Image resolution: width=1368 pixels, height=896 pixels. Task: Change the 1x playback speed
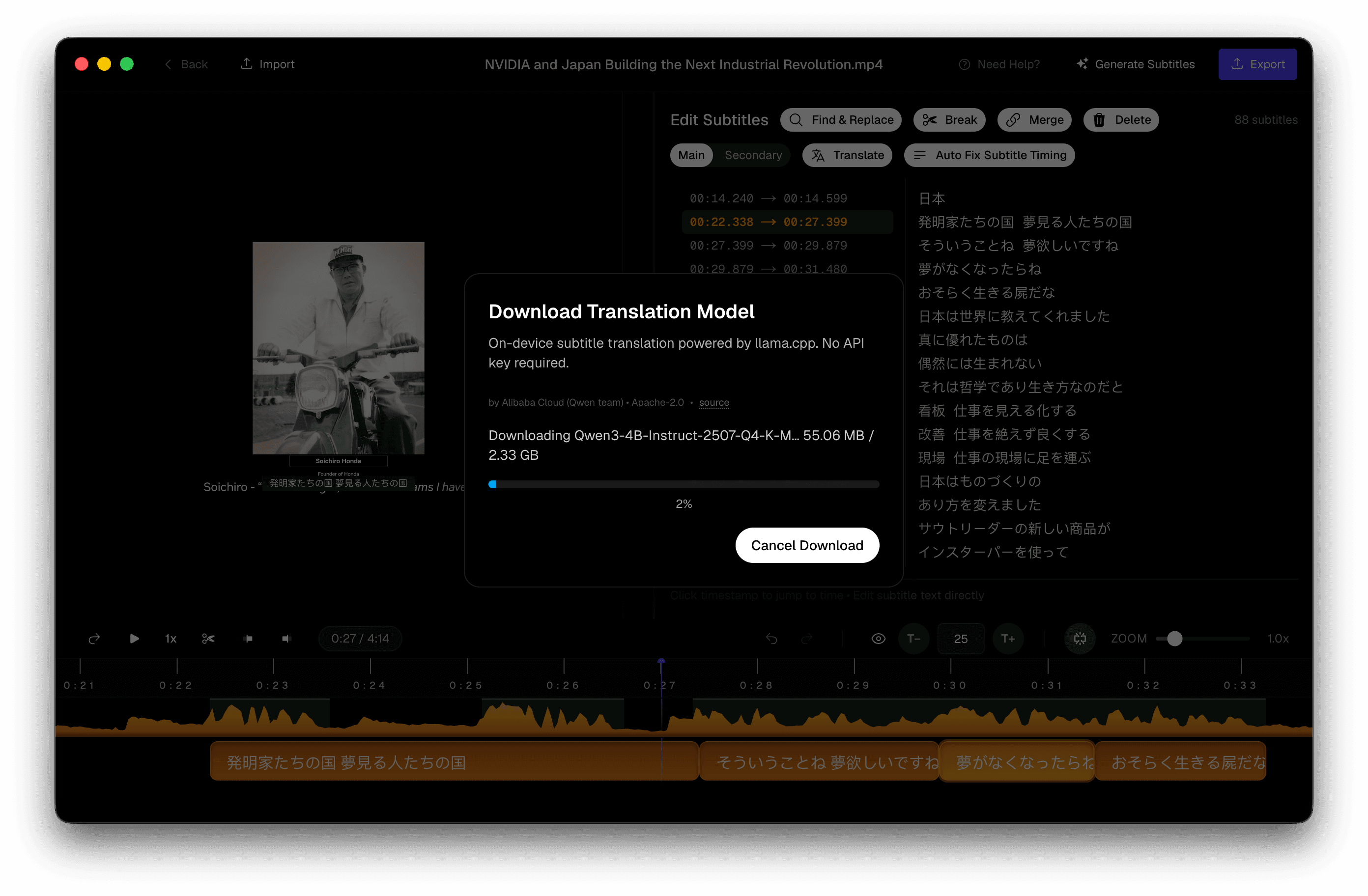tap(171, 639)
